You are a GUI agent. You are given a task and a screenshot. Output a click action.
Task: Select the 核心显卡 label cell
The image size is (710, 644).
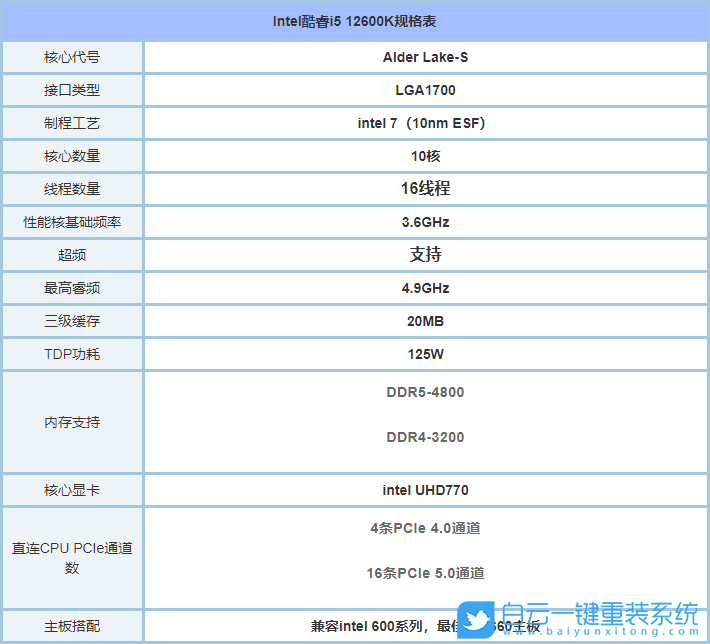(72, 490)
